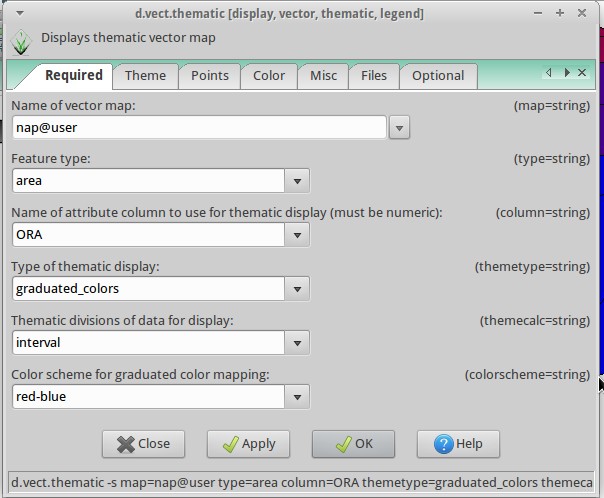Expand the attribute column ORA dropdown
The width and height of the screenshot is (604, 498).
point(297,235)
